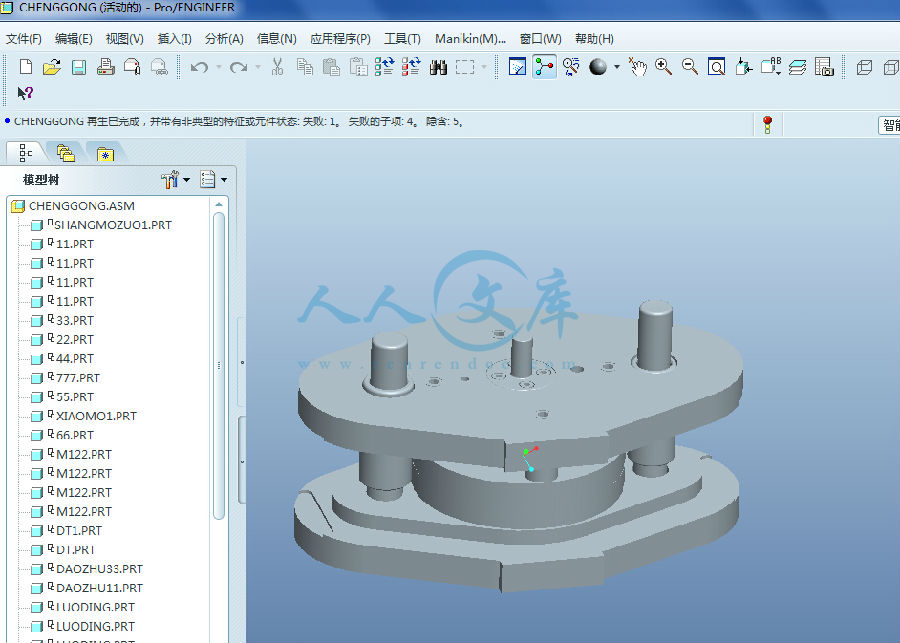The height and width of the screenshot is (643, 900).
Task: Switch to the Folder Browser navigator tab
Action: 65,153
